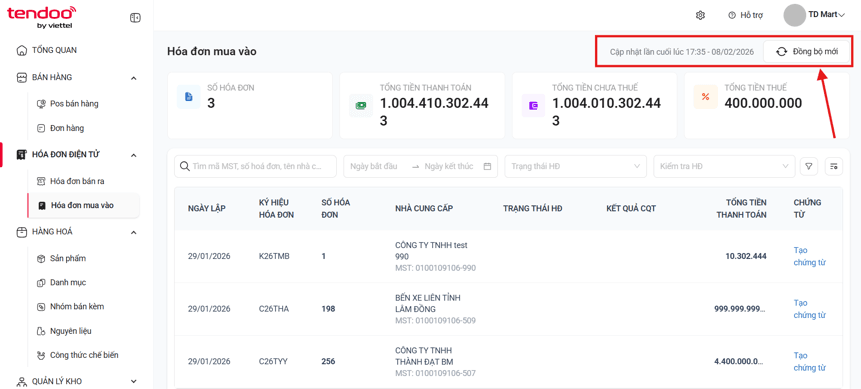This screenshot has width=861, height=389.
Task: Click the help circle icon beside Hỗ trợ
Action: coord(731,15)
